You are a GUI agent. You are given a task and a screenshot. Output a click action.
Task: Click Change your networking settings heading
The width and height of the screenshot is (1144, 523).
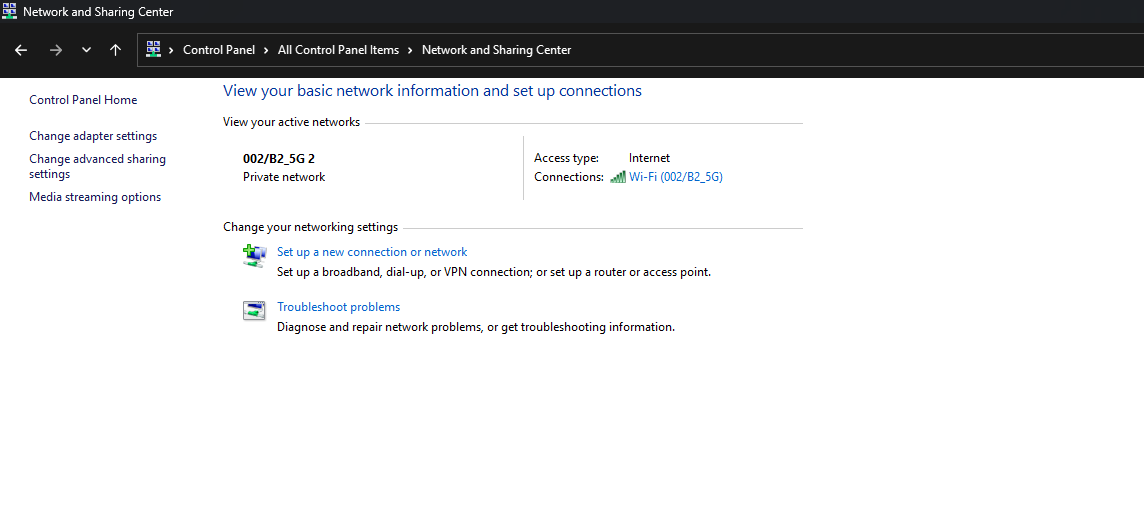pyautogui.click(x=311, y=227)
